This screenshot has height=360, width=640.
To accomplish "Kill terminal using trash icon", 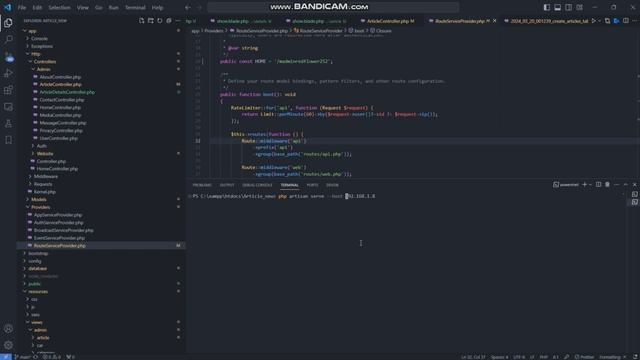I will click(607, 185).
